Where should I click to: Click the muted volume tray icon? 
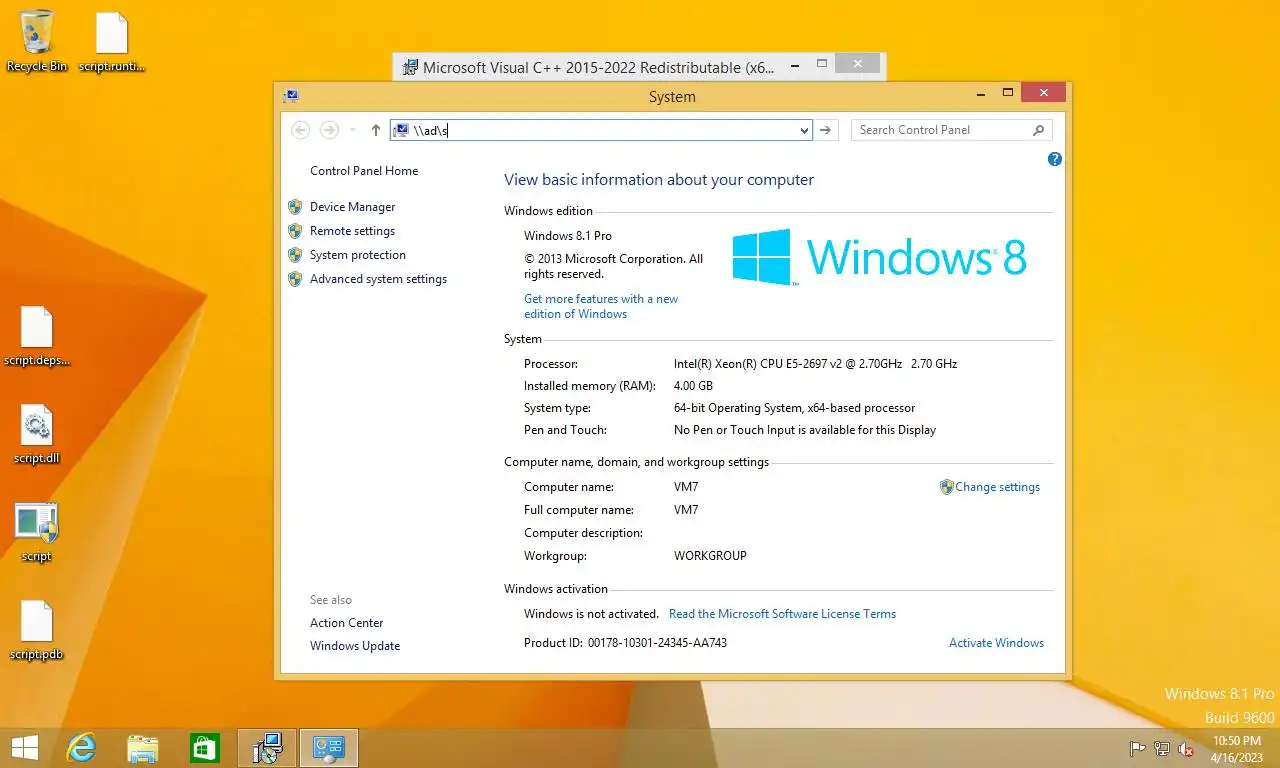point(1186,748)
